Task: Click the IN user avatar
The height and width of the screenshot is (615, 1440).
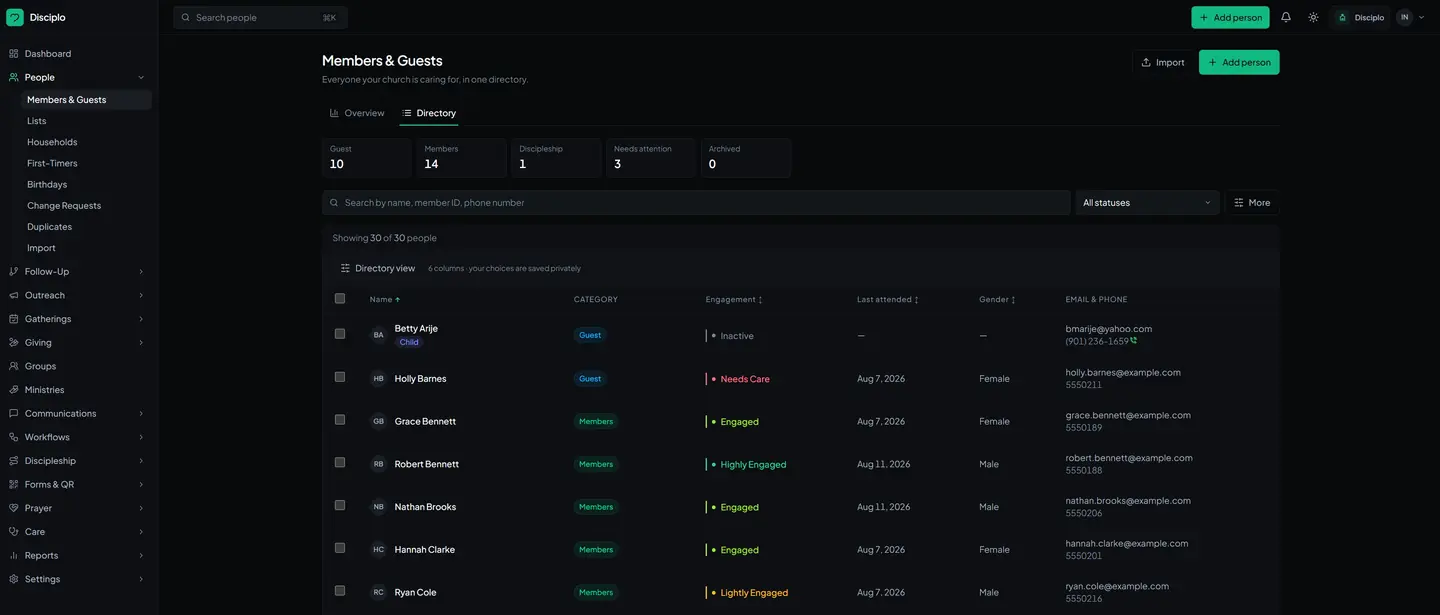Action: click(x=1404, y=17)
